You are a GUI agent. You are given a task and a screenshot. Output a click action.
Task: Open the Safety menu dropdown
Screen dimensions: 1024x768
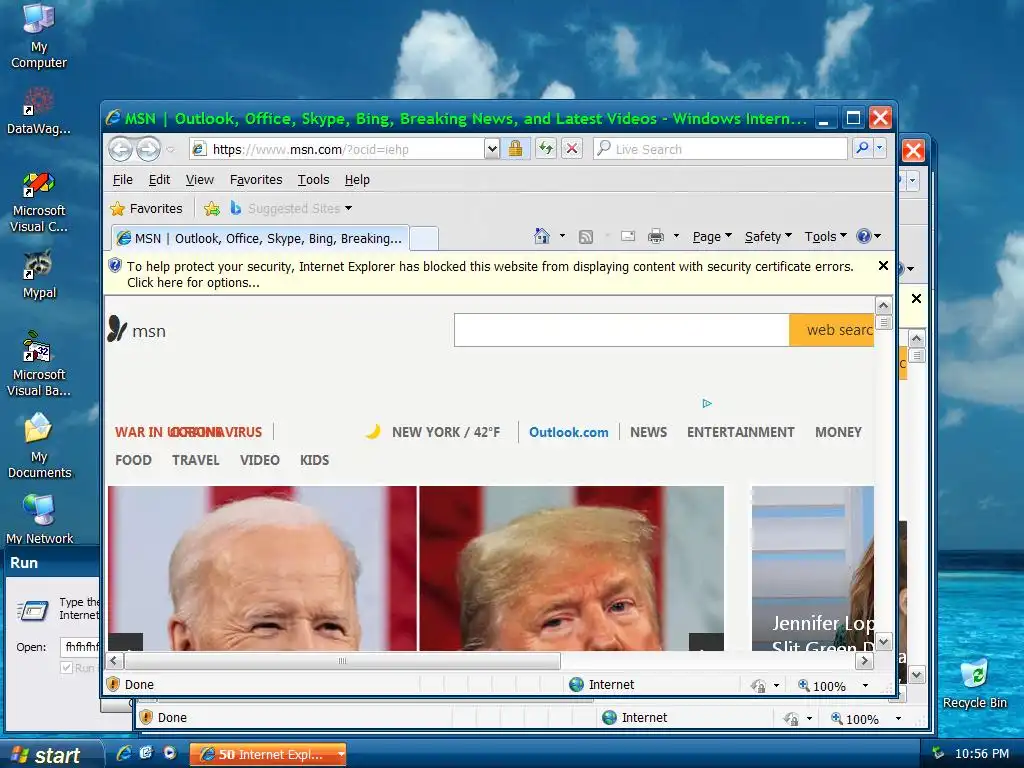(x=768, y=236)
